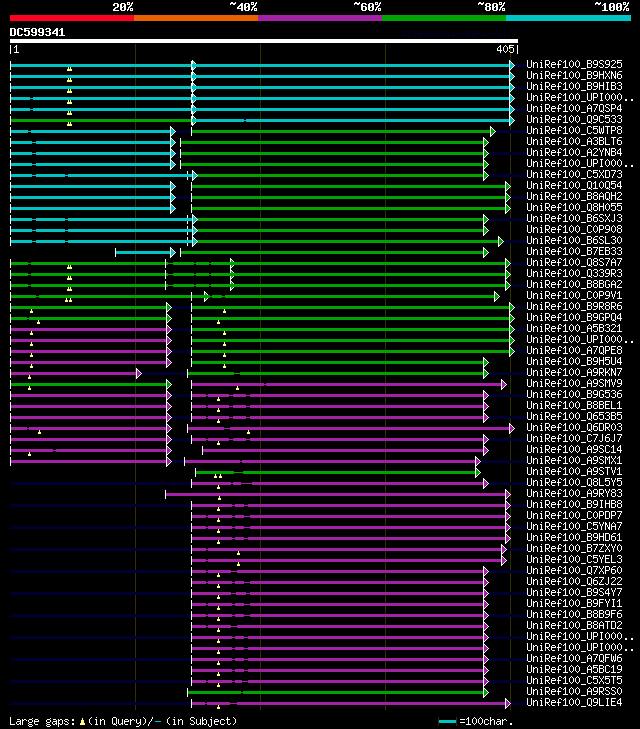Image resolution: width=640 pixels, height=729 pixels.
Task: Click the UniRef100_B9GPQ4 hit name
Action: tap(574, 318)
